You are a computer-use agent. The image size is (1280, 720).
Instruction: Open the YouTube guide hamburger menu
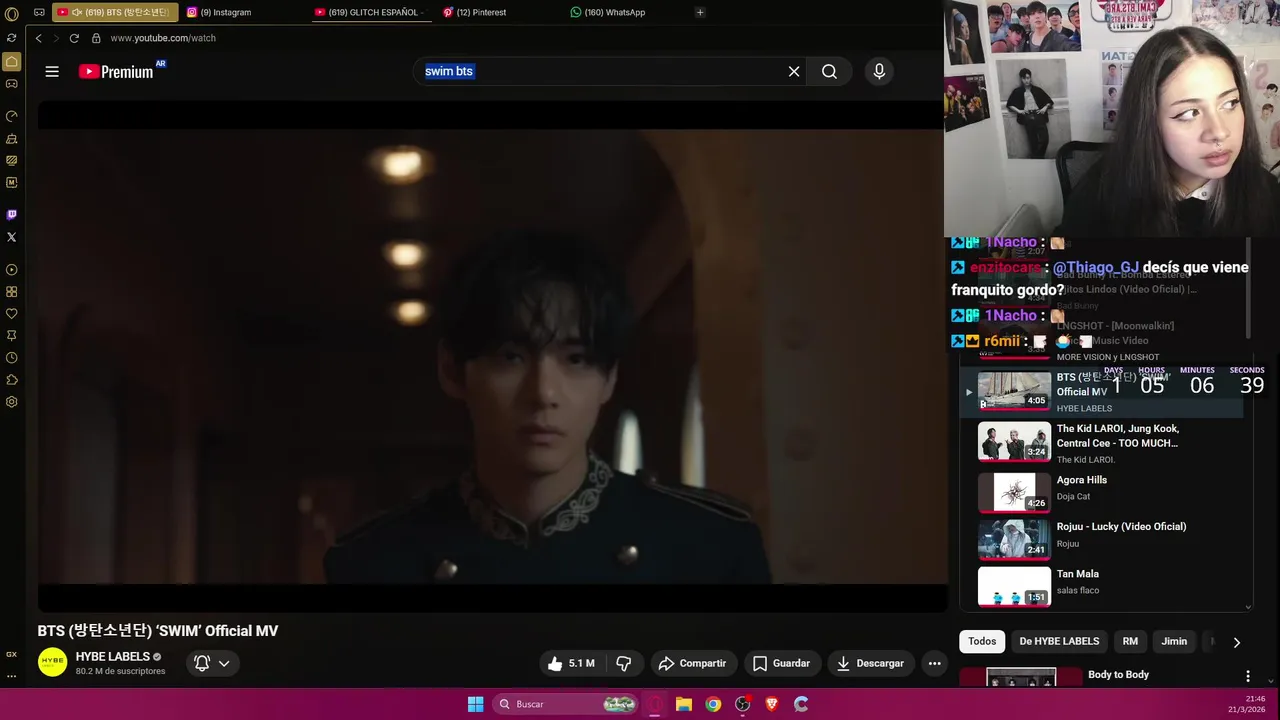pos(52,71)
